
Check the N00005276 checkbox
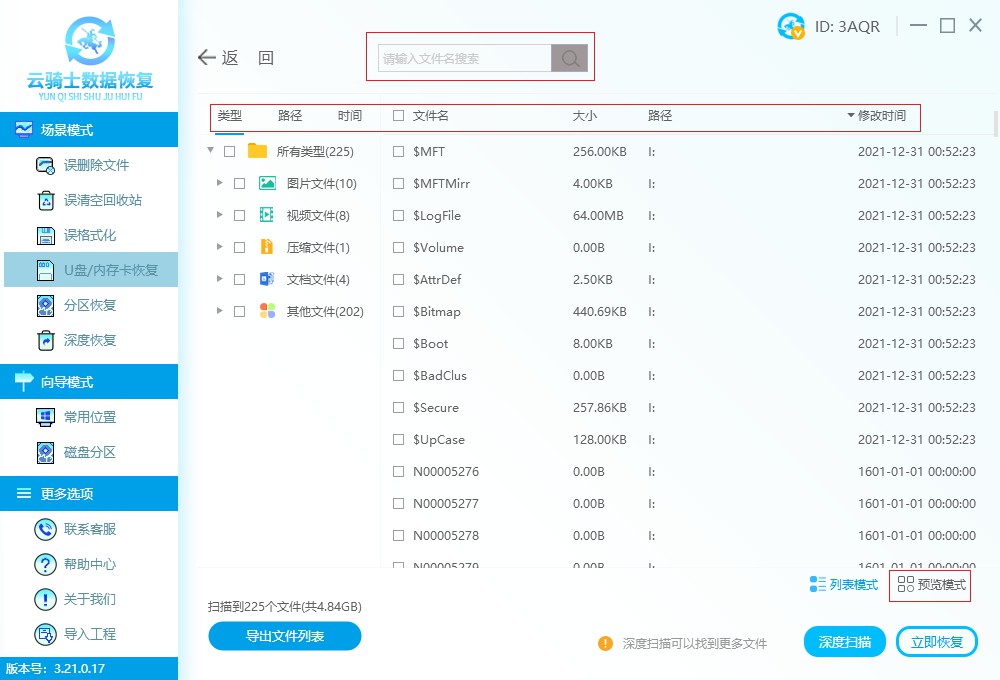click(x=399, y=471)
